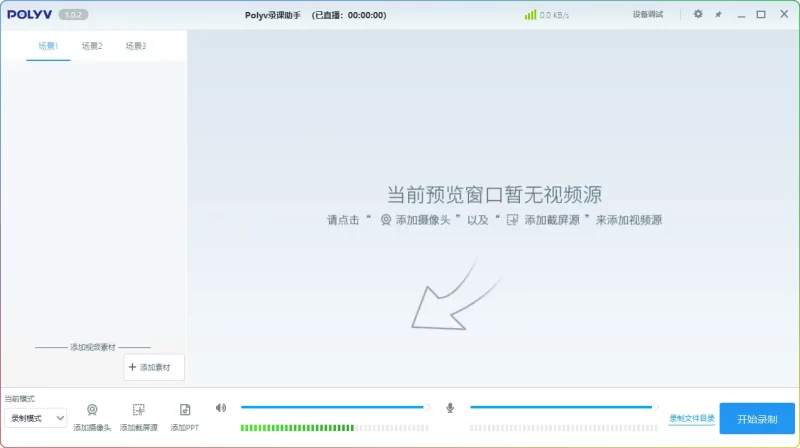Screen dimensions: 800x448
Task: Open the 录制模式 mode dropdown
Action: 35,418
